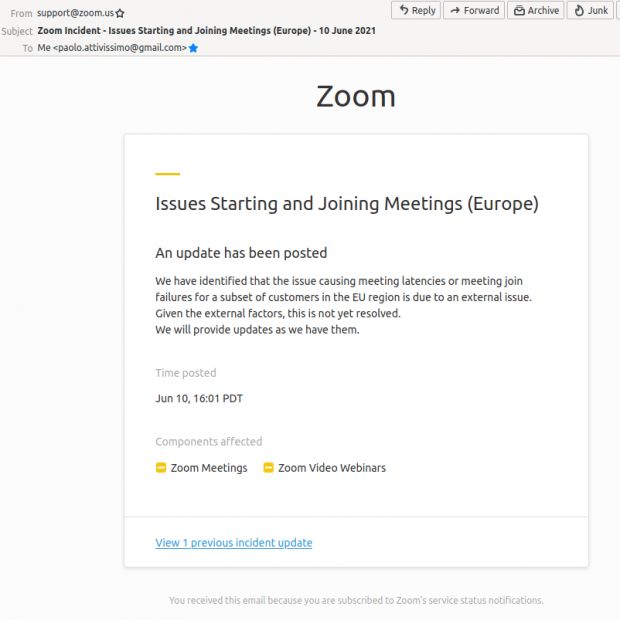The image size is (620, 620).
Task: Click the reply arrow icon
Action: click(404, 10)
